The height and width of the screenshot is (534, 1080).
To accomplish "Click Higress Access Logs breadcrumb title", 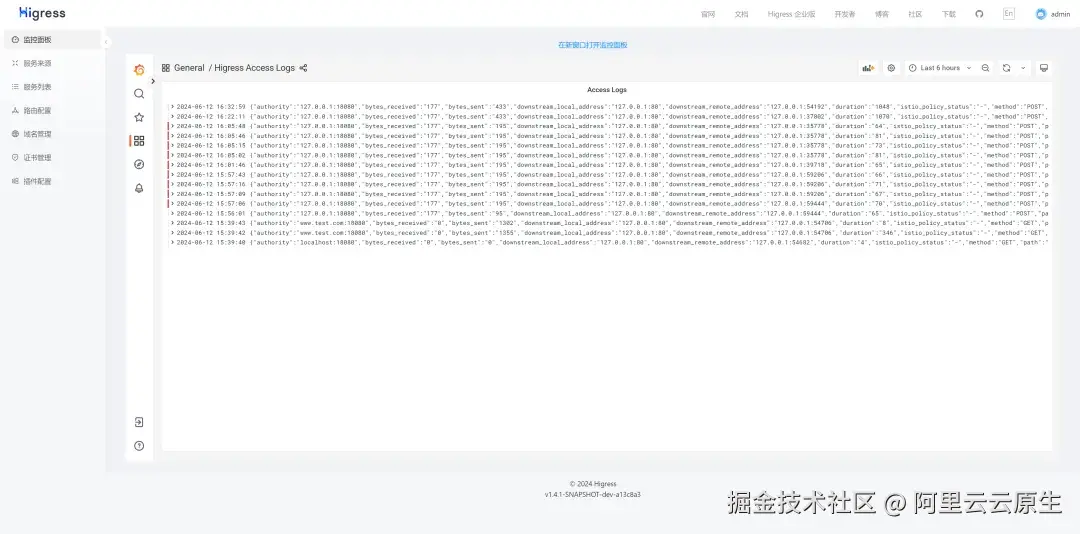I will click(x=254, y=68).
